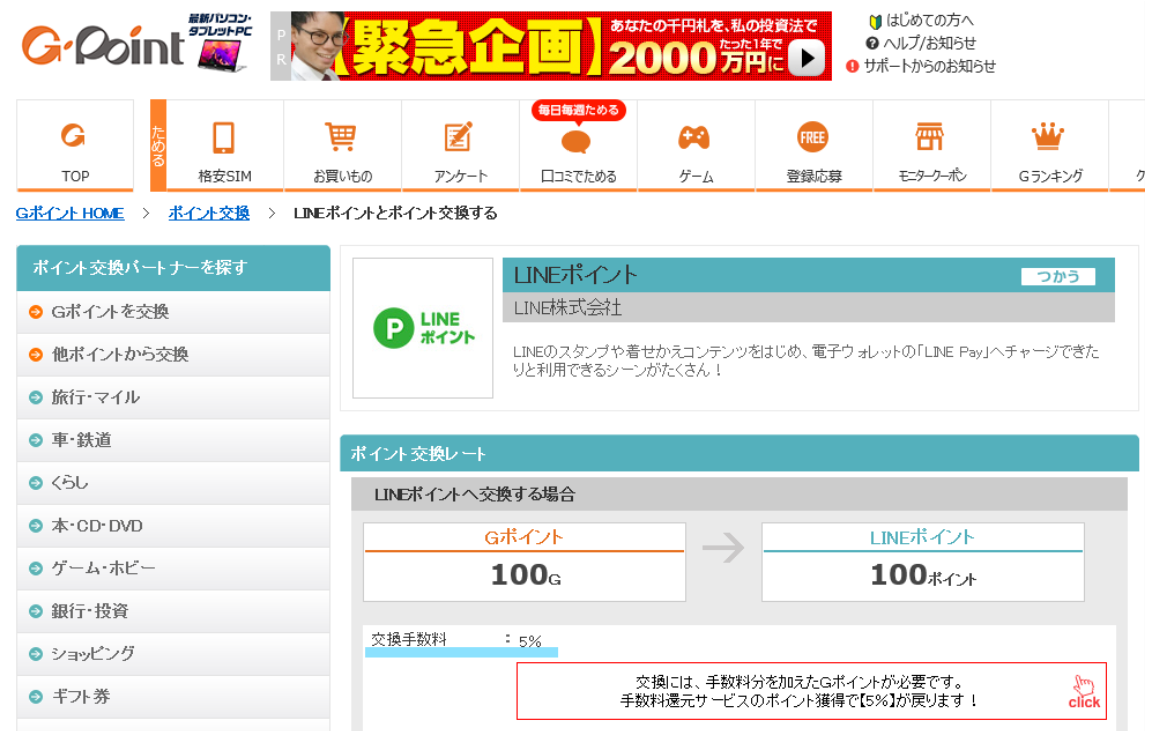Open the ショッピング category
This screenshot has height=731, width=1149.
click(174, 654)
